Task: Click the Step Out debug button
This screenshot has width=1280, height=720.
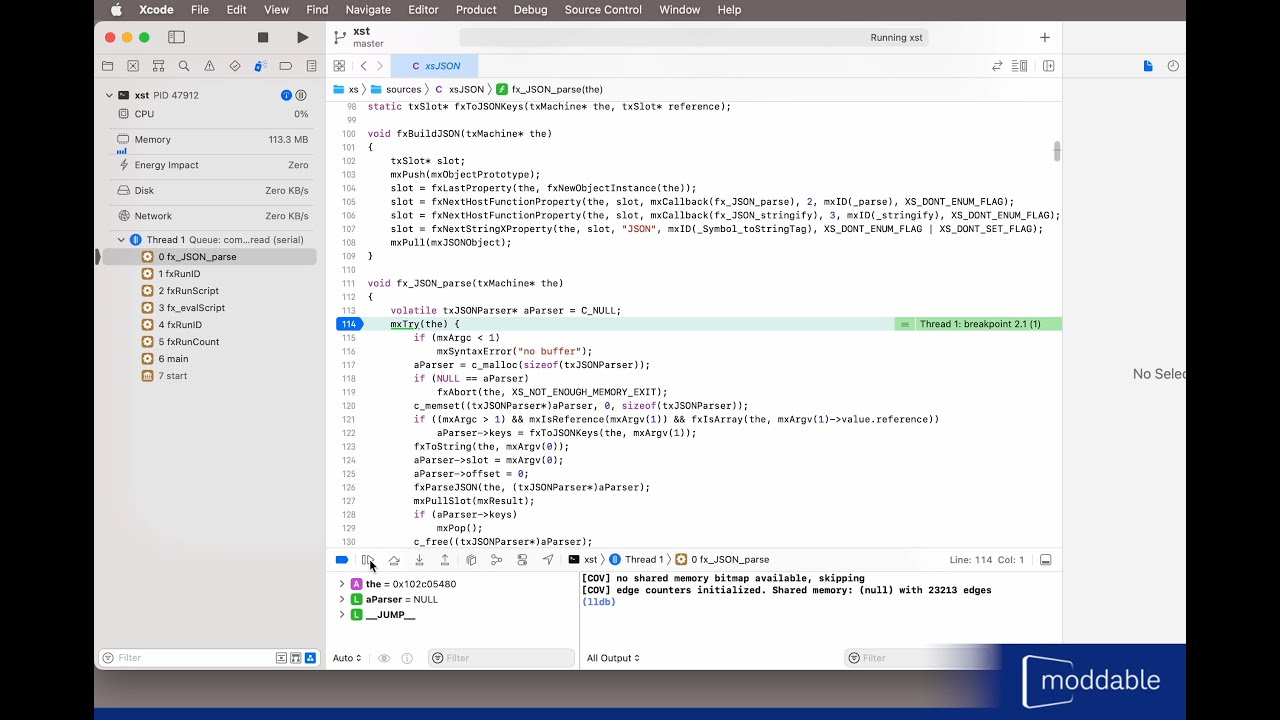Action: pyautogui.click(x=445, y=560)
